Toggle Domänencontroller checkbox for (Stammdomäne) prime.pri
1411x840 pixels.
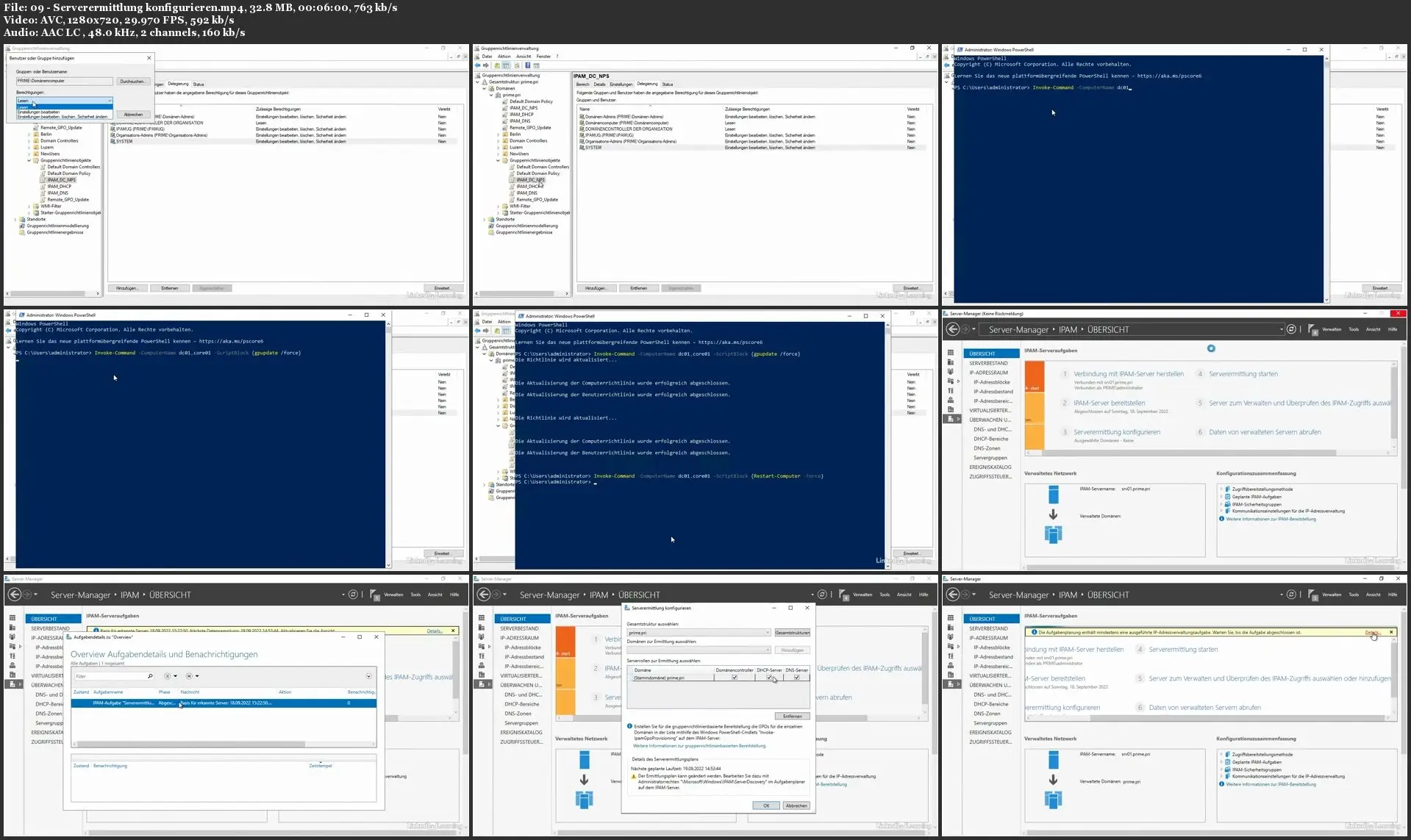point(735,678)
